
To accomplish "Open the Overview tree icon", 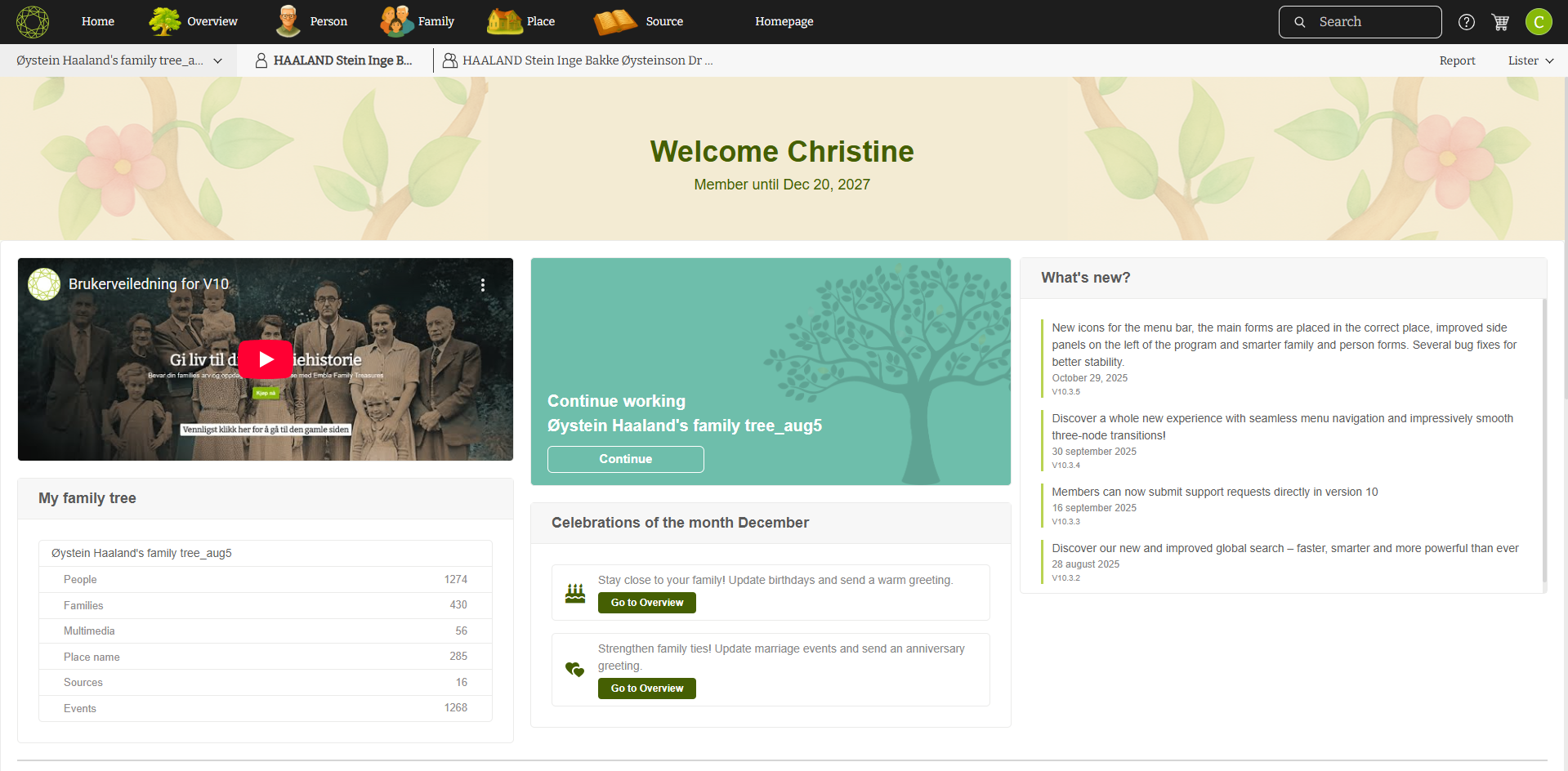I will 165,22.
